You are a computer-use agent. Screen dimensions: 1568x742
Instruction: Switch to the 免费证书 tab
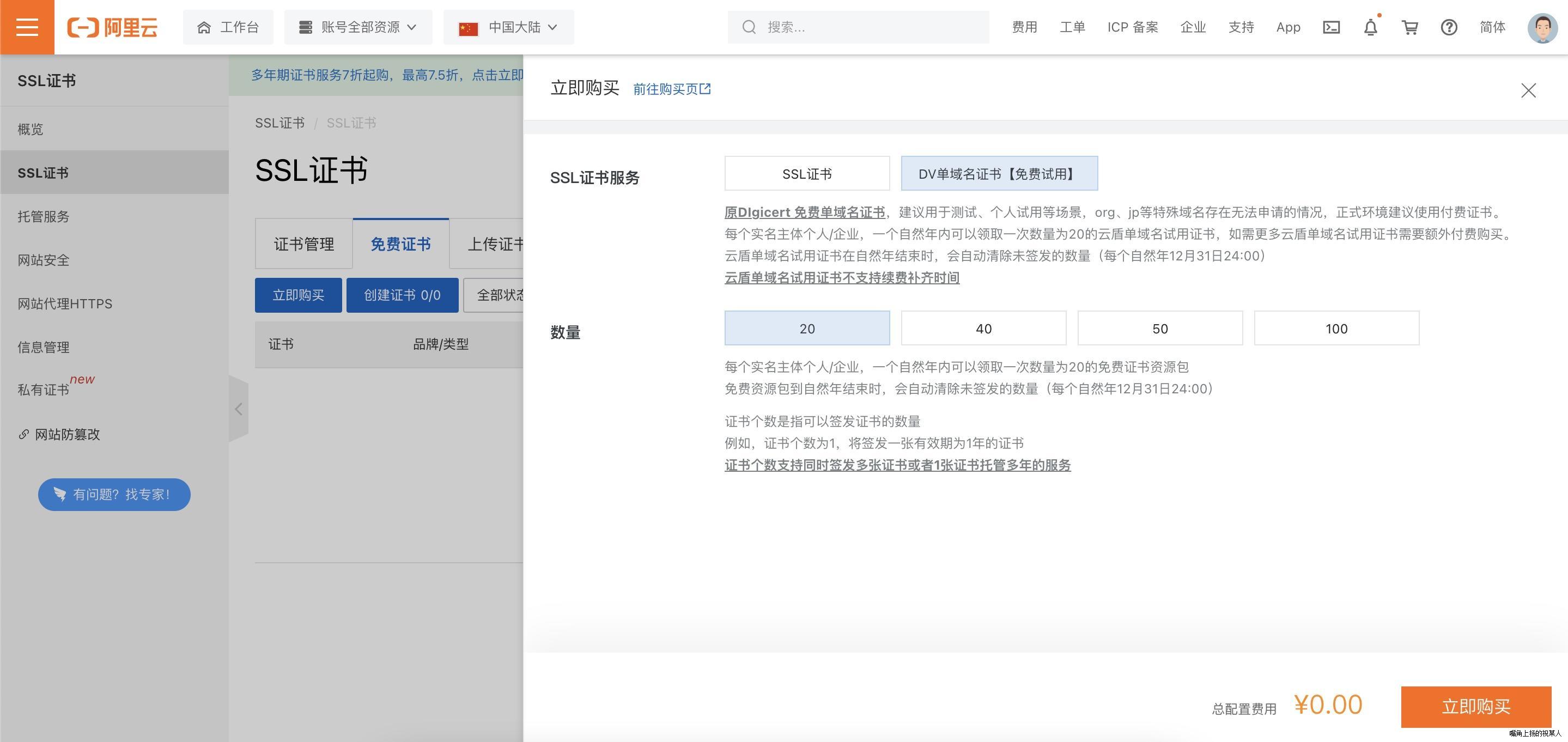(400, 244)
